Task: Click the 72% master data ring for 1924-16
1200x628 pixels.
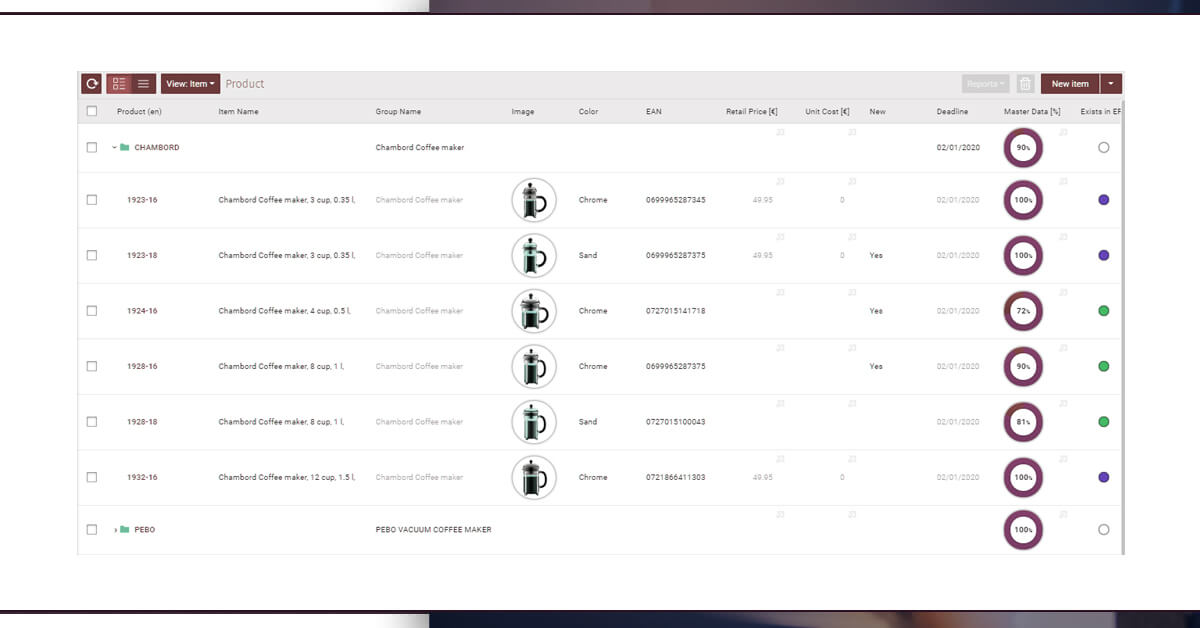Action: pyautogui.click(x=1023, y=311)
